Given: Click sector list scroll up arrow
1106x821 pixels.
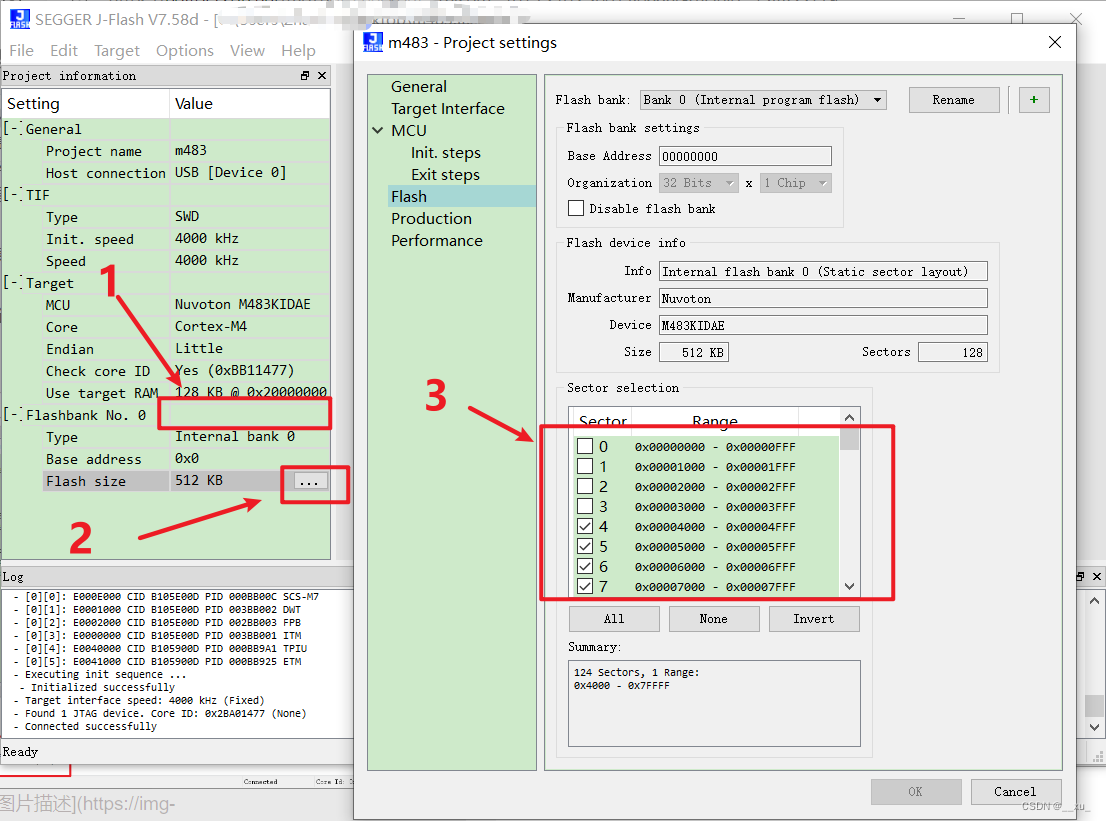Looking at the screenshot, I should [849, 418].
